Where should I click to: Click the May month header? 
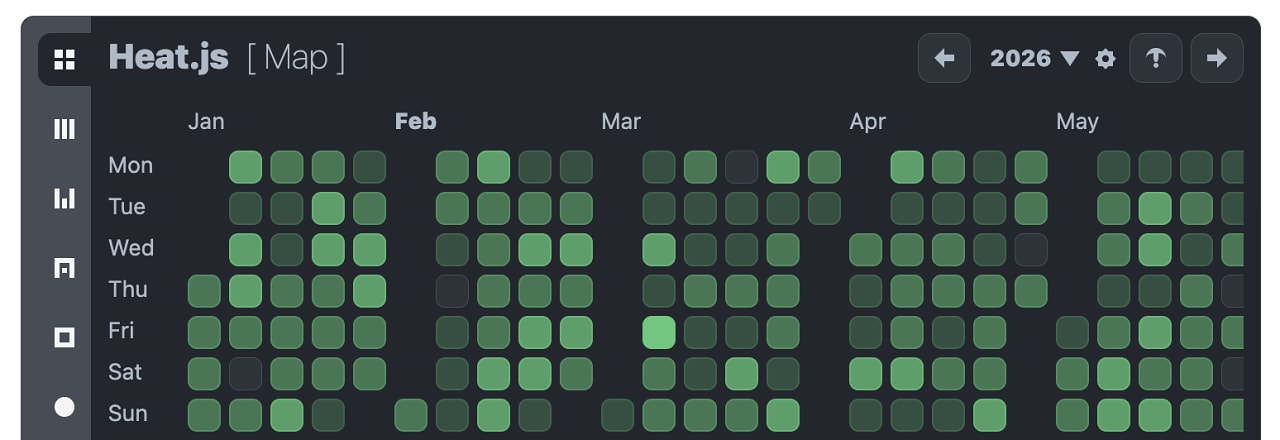click(1077, 121)
